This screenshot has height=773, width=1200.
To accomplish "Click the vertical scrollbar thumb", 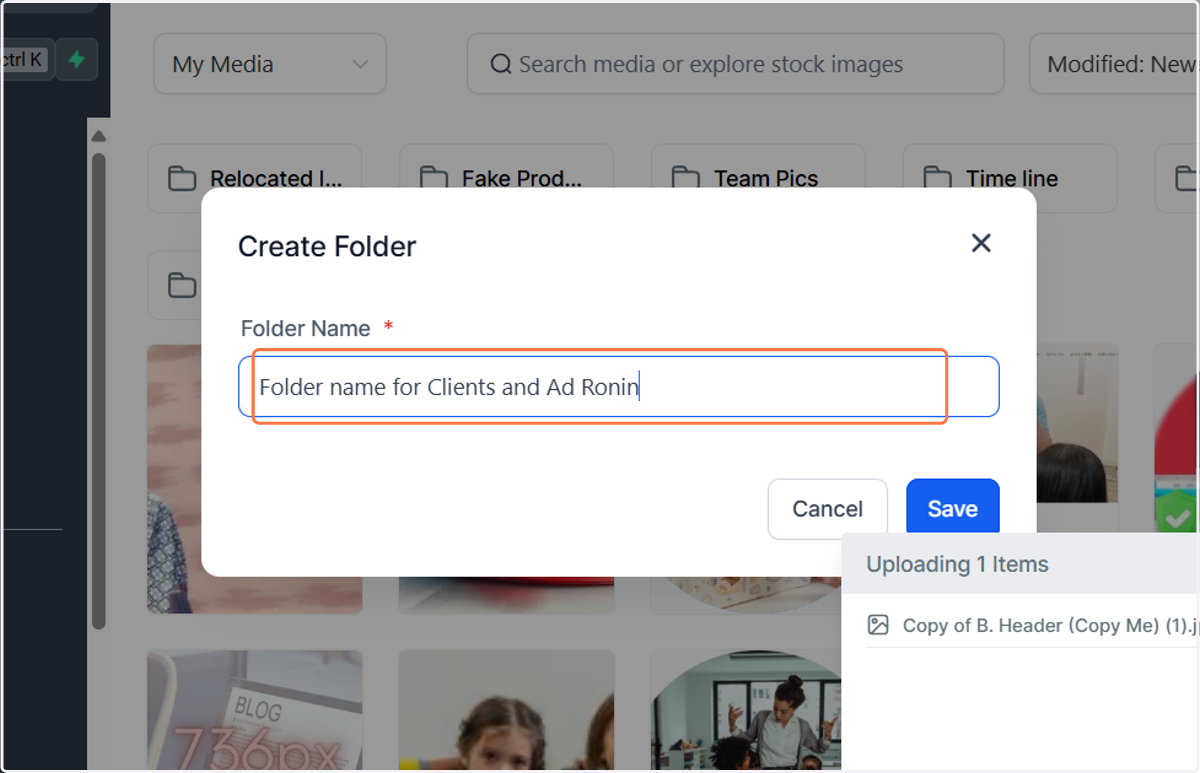I will click(x=98, y=390).
